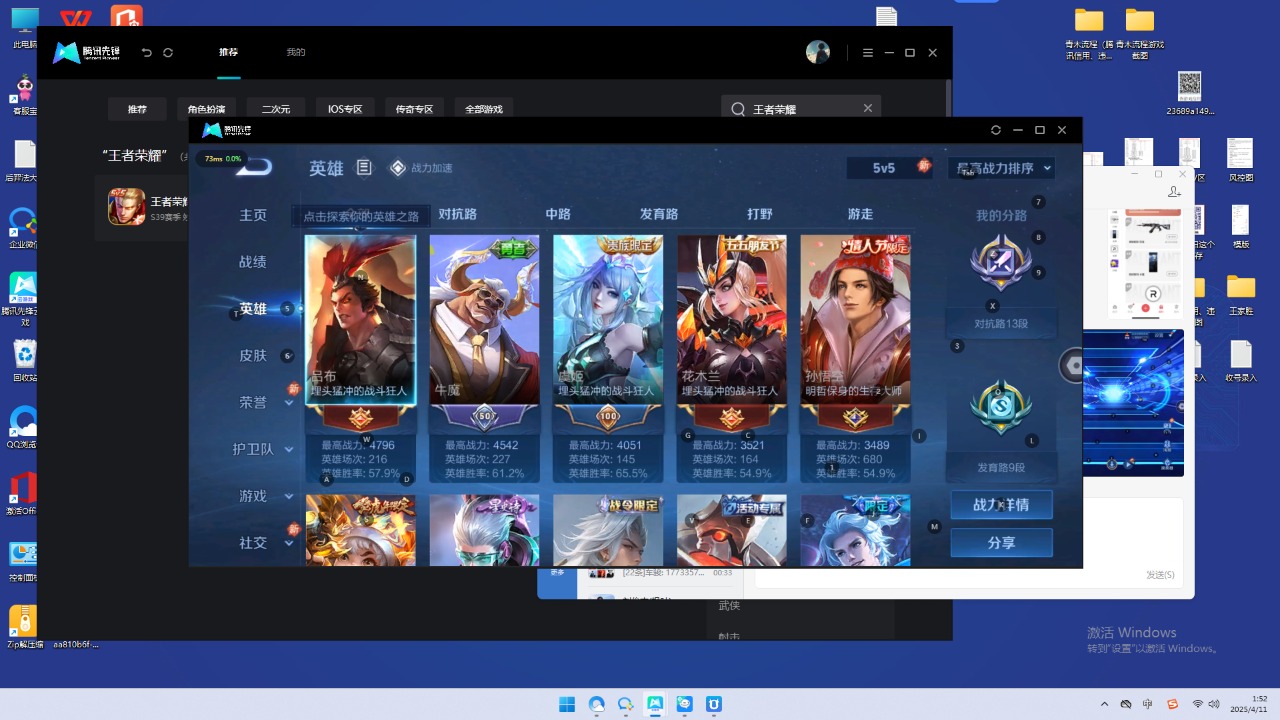
Task: Click 虞姬's level 100 emblem
Action: pyautogui.click(x=608, y=416)
